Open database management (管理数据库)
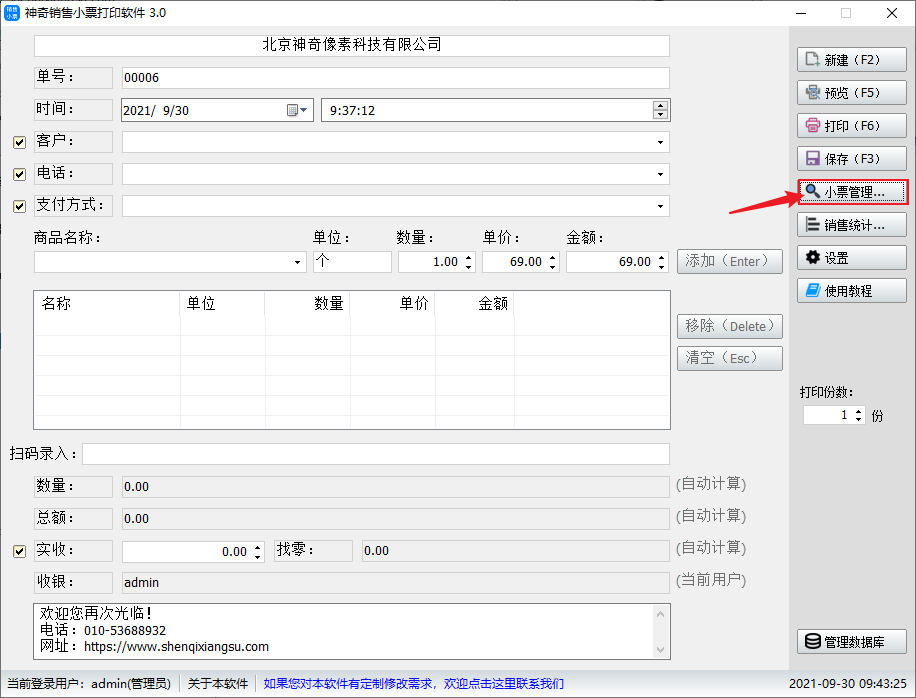The height and width of the screenshot is (698, 916). (x=851, y=642)
